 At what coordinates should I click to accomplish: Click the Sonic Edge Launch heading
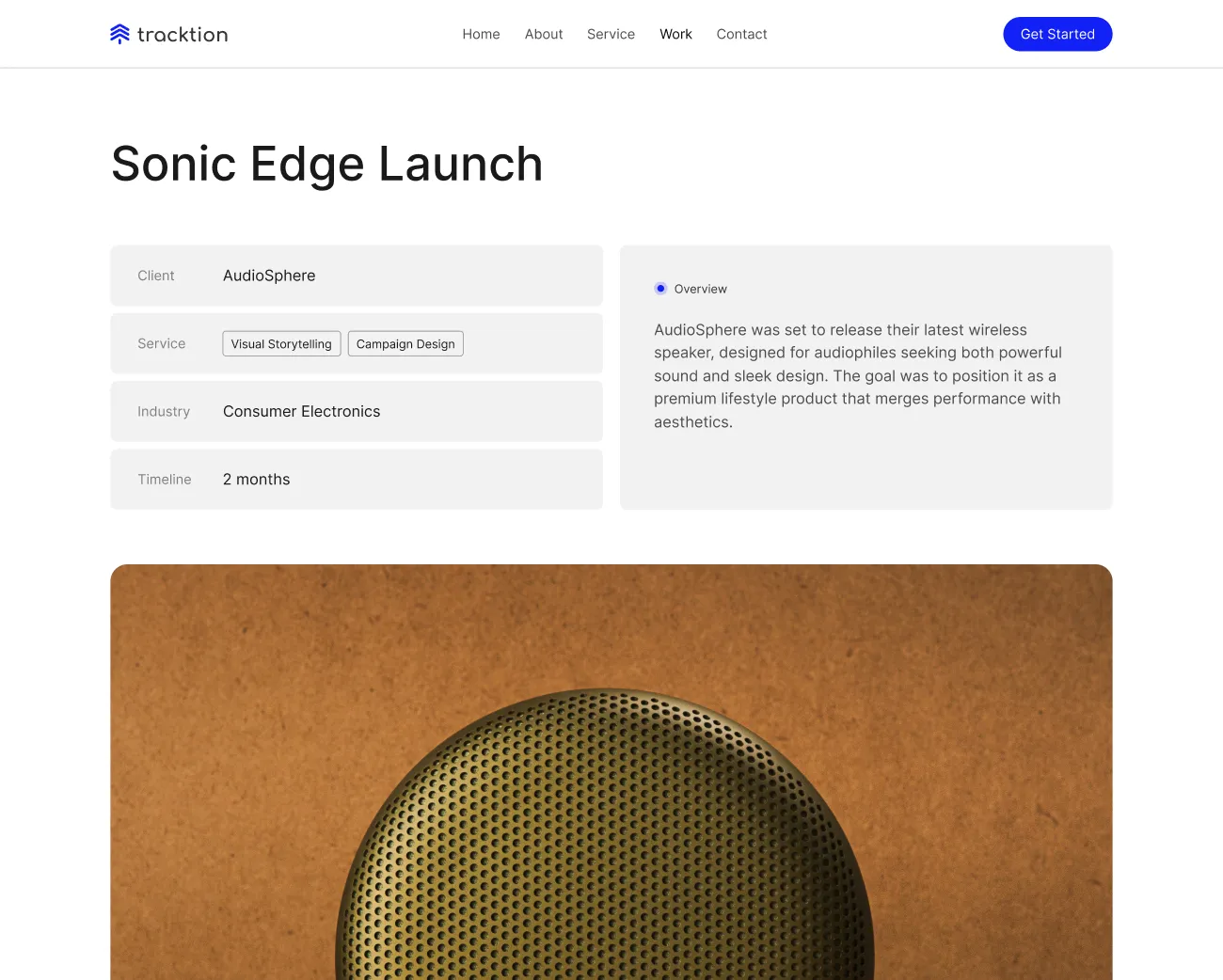326,164
